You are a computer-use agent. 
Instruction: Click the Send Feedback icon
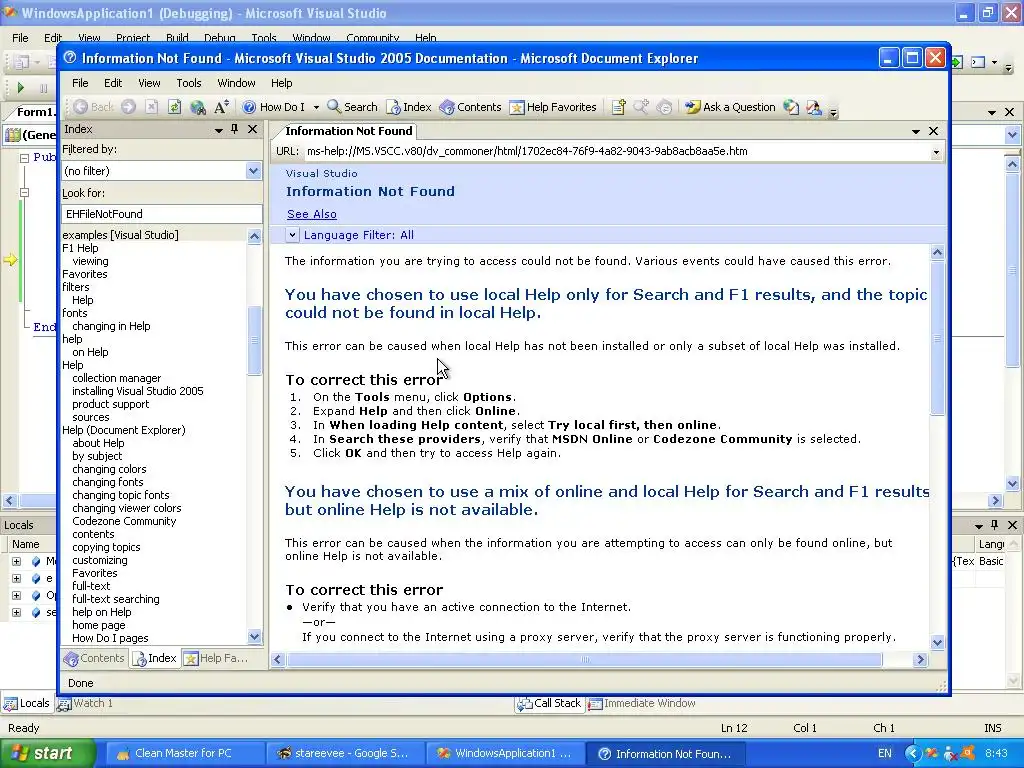(x=814, y=107)
